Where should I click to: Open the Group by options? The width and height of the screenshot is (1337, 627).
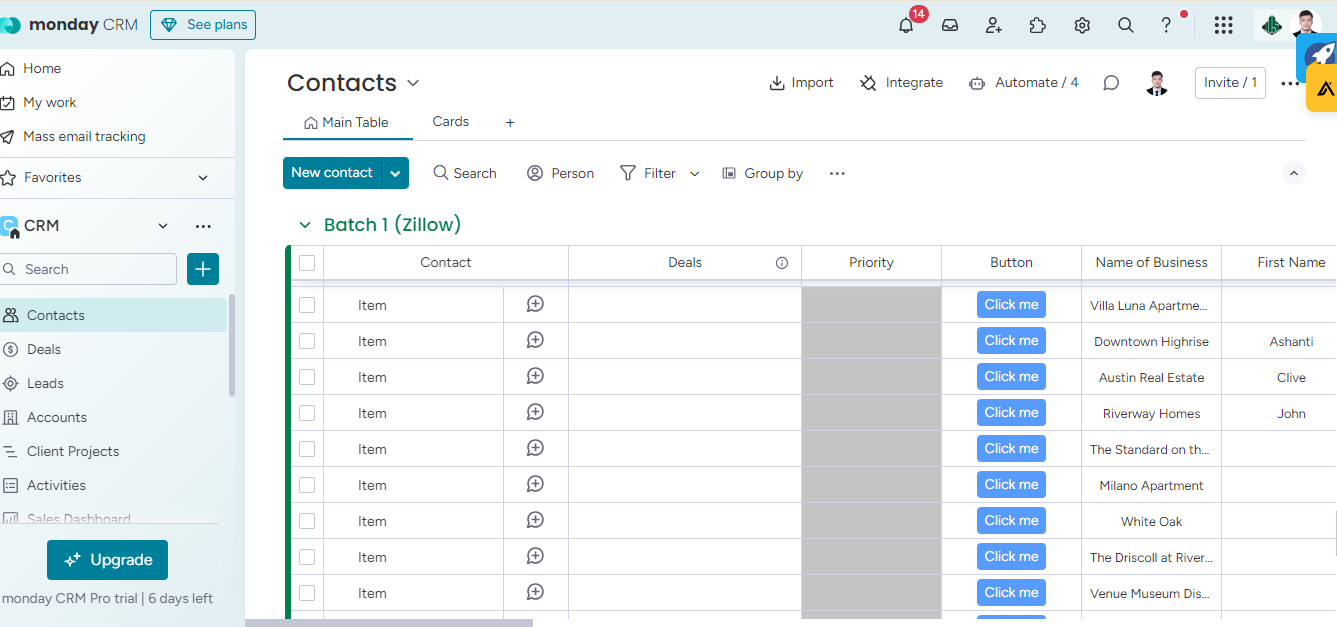click(762, 173)
